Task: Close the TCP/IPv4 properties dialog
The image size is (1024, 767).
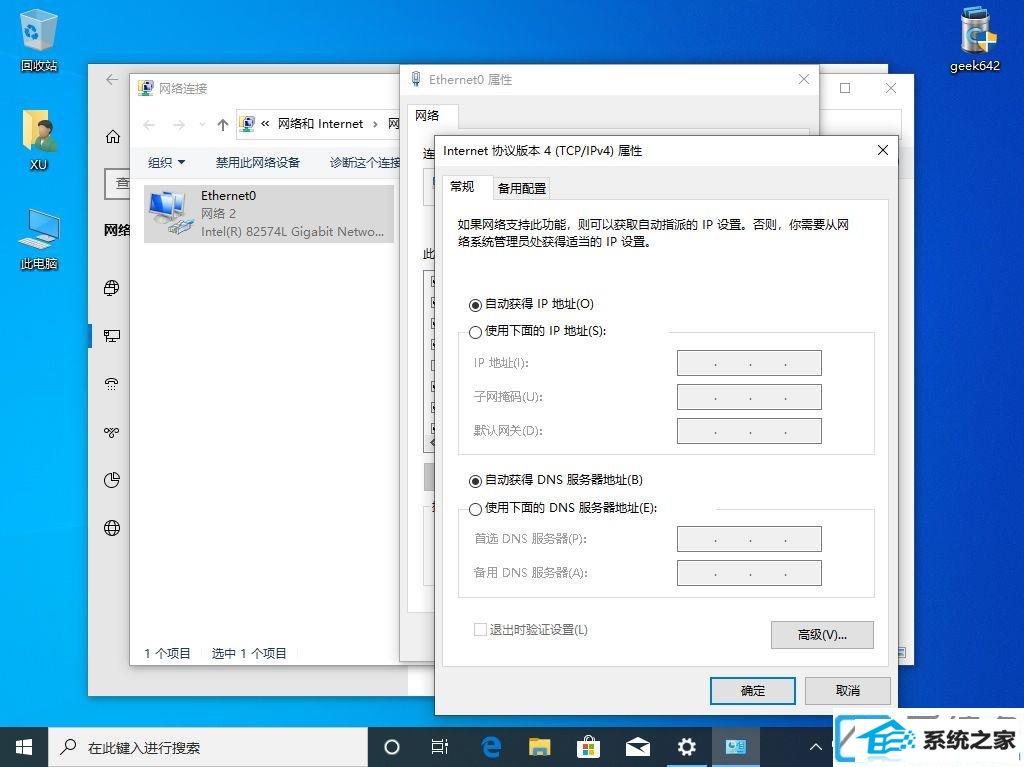Action: click(x=883, y=150)
